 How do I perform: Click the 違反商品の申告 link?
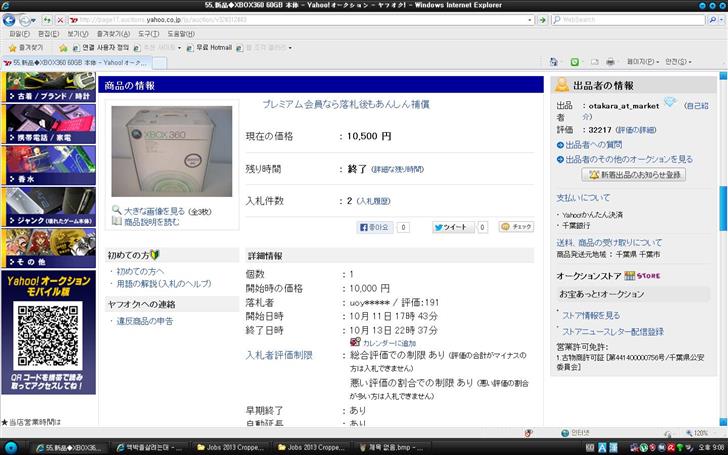coord(145,321)
